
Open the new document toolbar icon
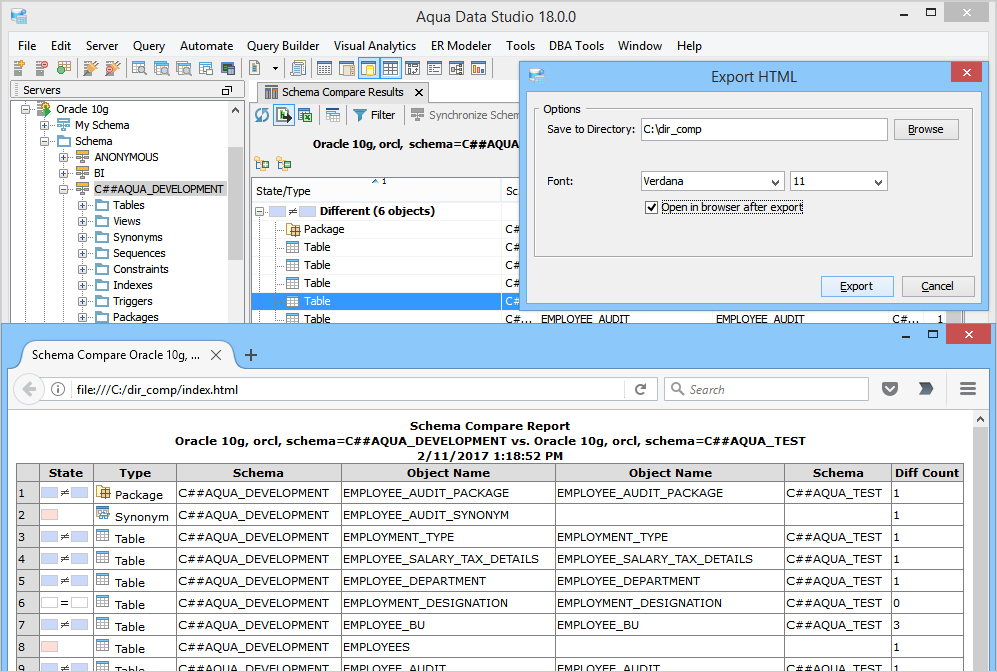pyautogui.click(x=255, y=67)
